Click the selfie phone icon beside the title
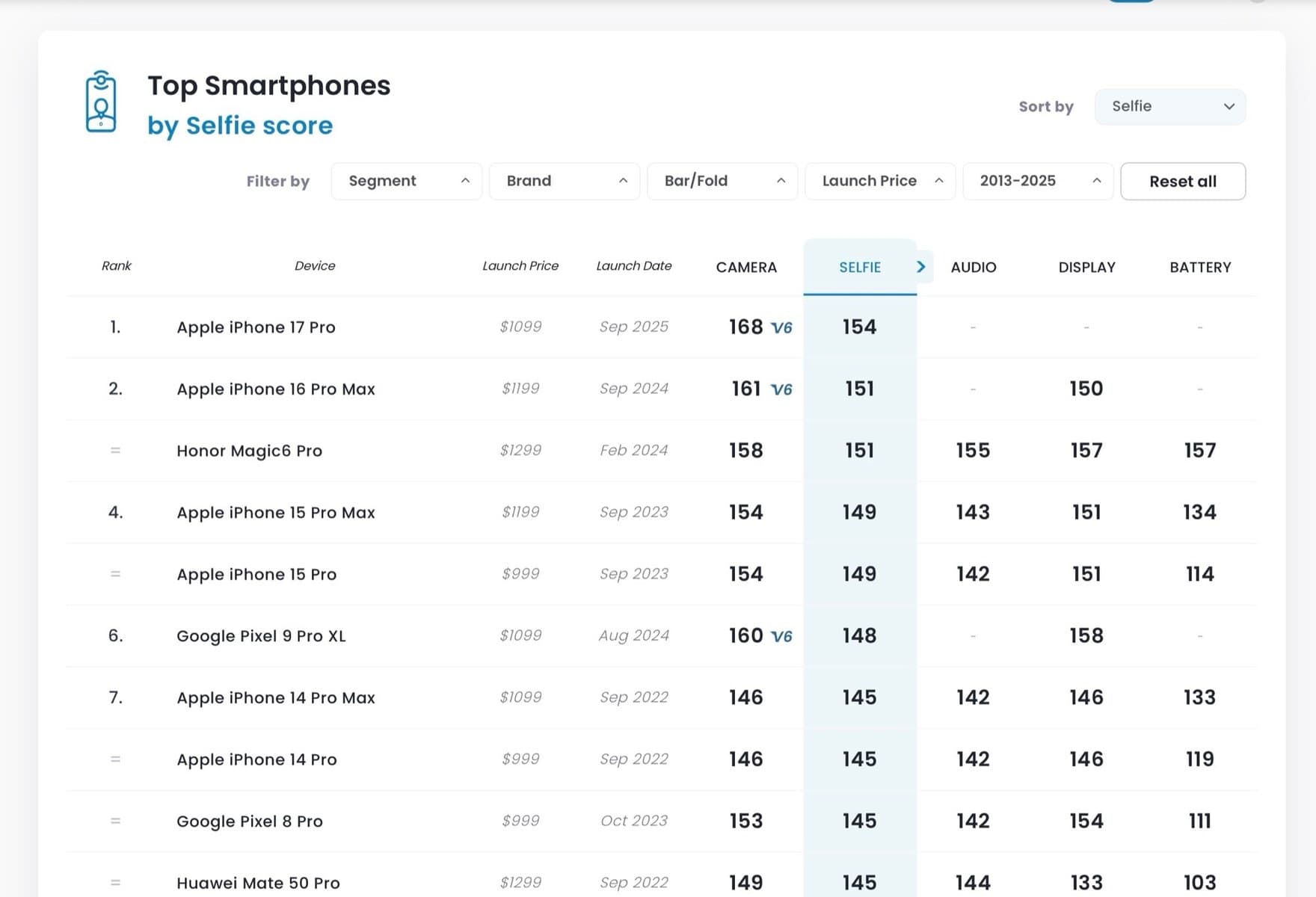 (101, 102)
